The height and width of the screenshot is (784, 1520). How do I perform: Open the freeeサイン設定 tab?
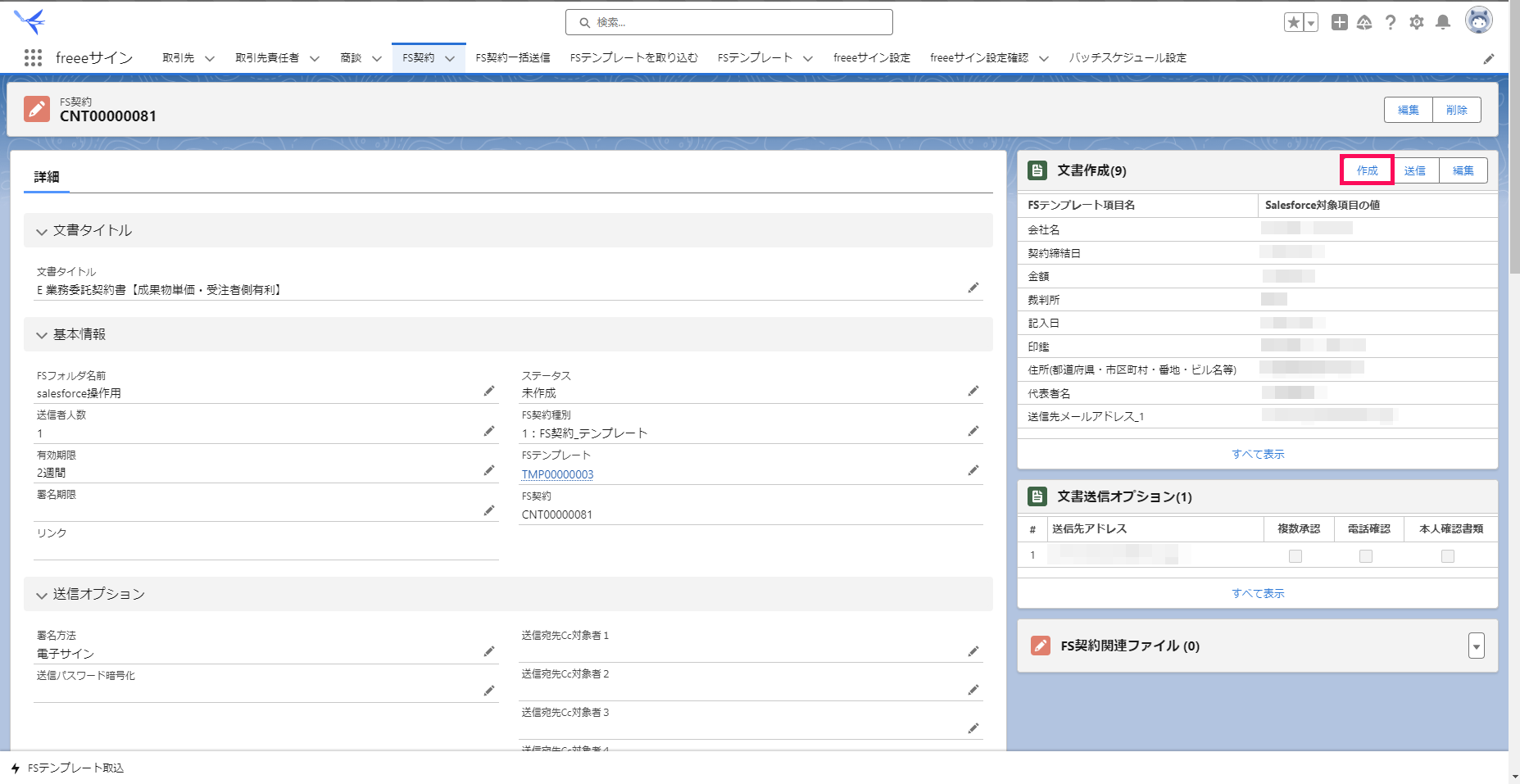click(x=872, y=57)
